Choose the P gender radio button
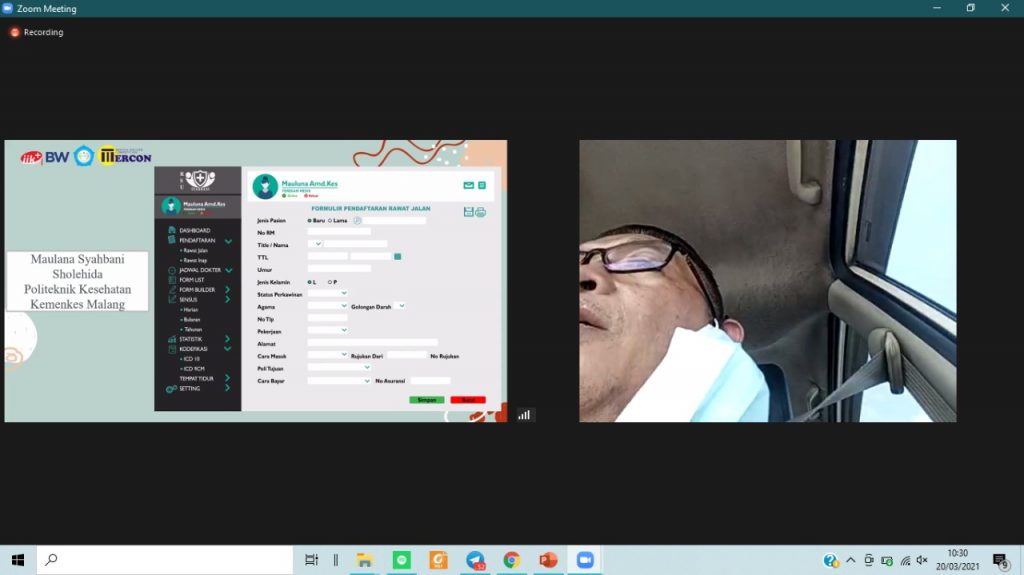Image resolution: width=1024 pixels, height=575 pixels. 330,282
